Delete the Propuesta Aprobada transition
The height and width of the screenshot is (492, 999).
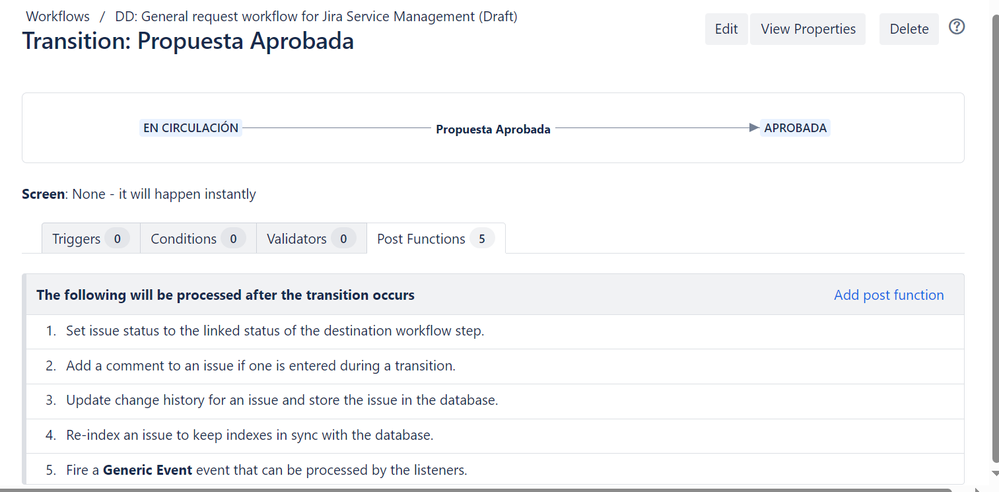point(909,29)
